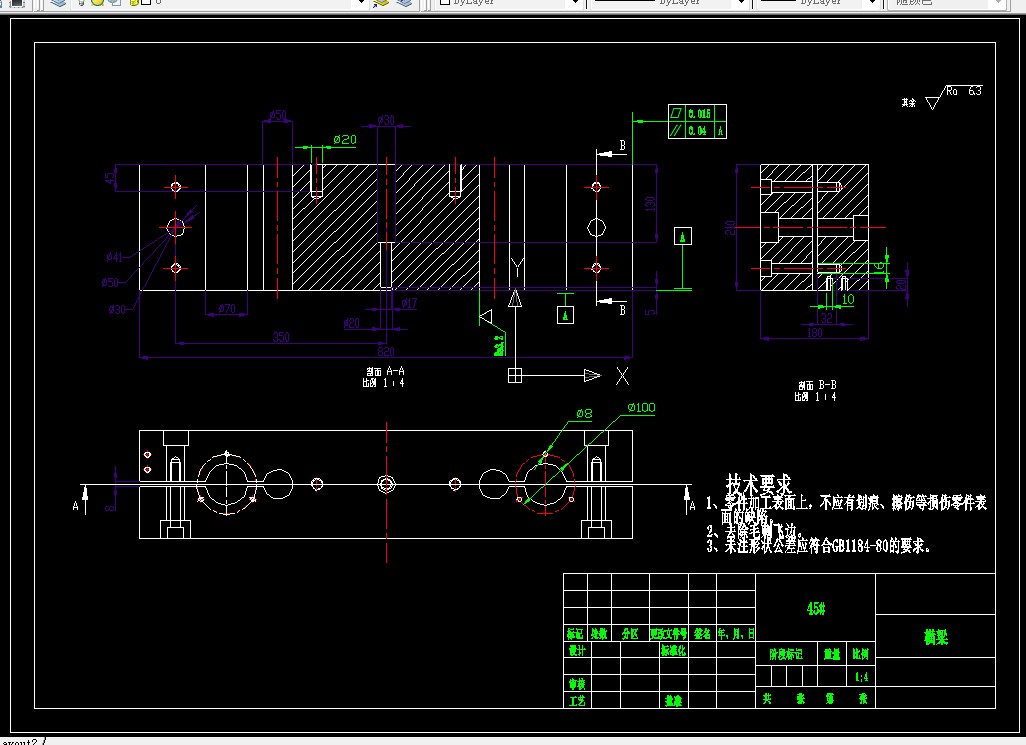Viewport: 1026px width, 745px height.
Task: Select the 其余 text near roughness symbol
Action: tap(908, 103)
